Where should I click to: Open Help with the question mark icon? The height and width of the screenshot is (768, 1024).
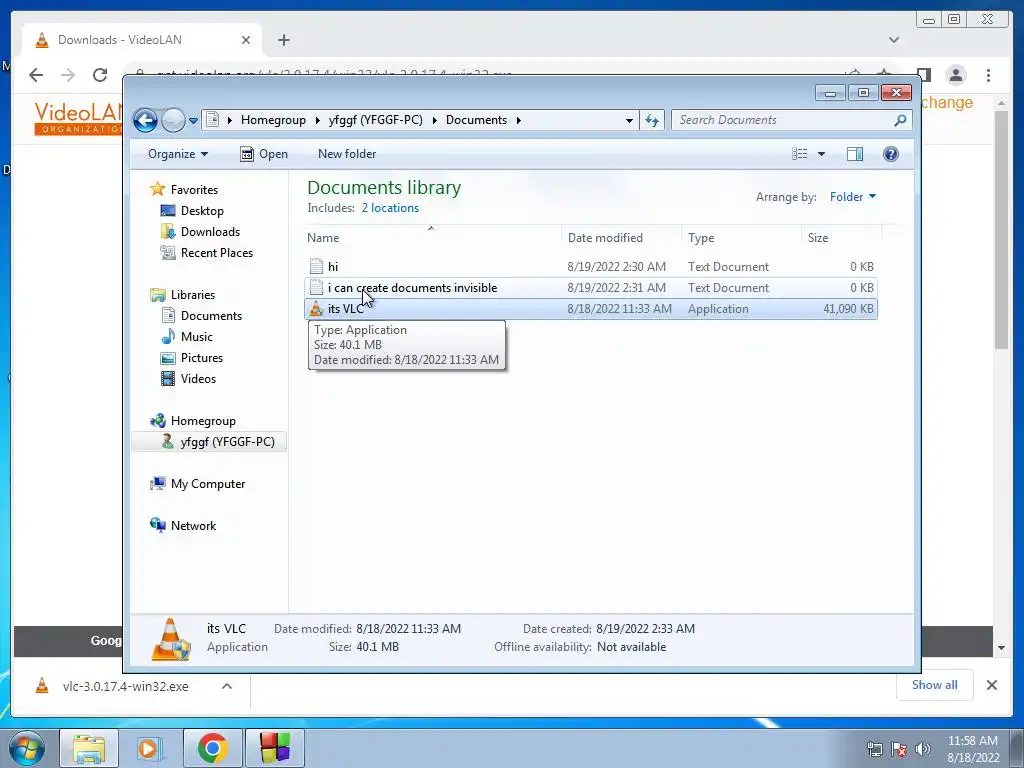coord(891,154)
